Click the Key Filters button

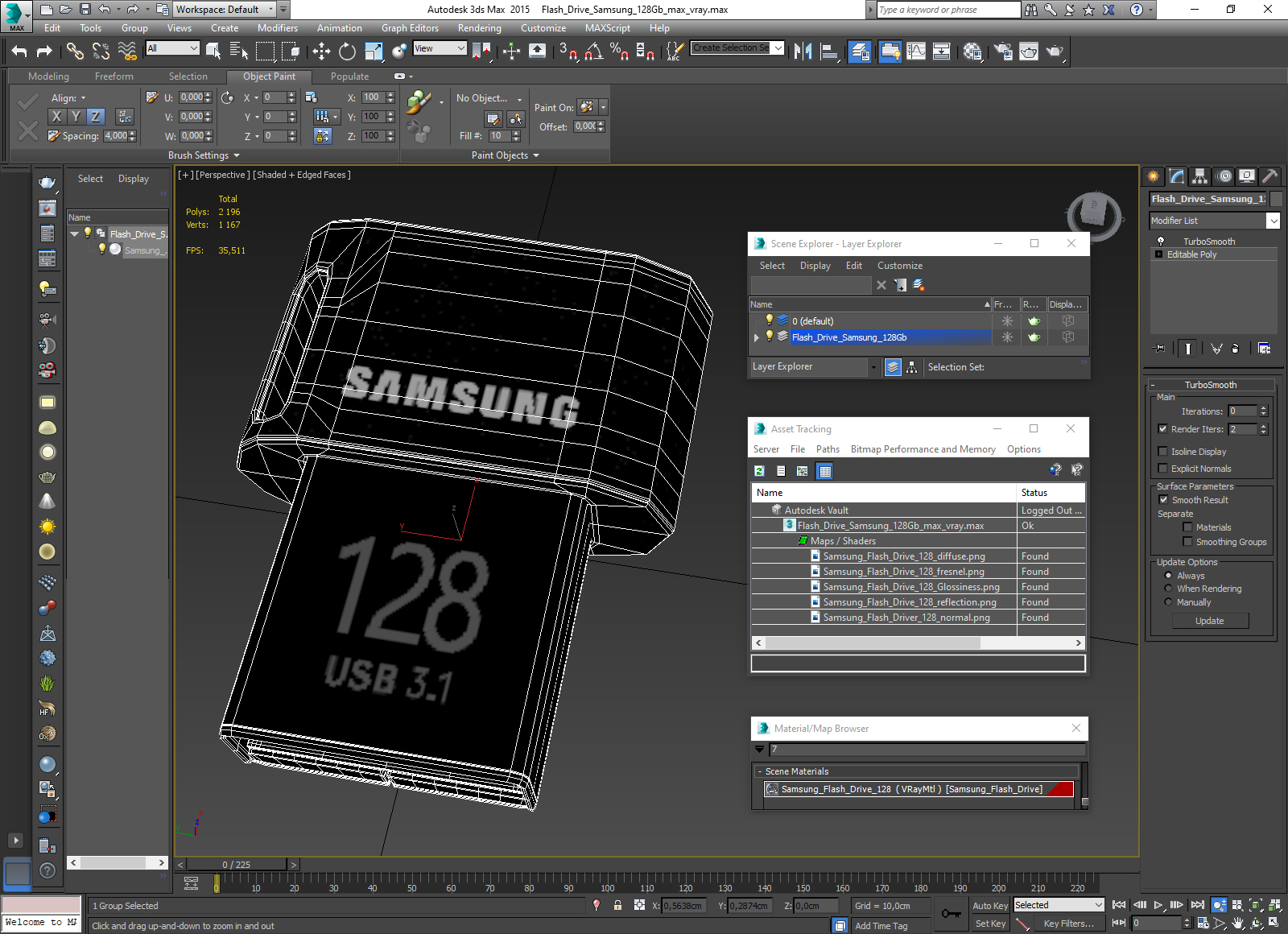1069,924
